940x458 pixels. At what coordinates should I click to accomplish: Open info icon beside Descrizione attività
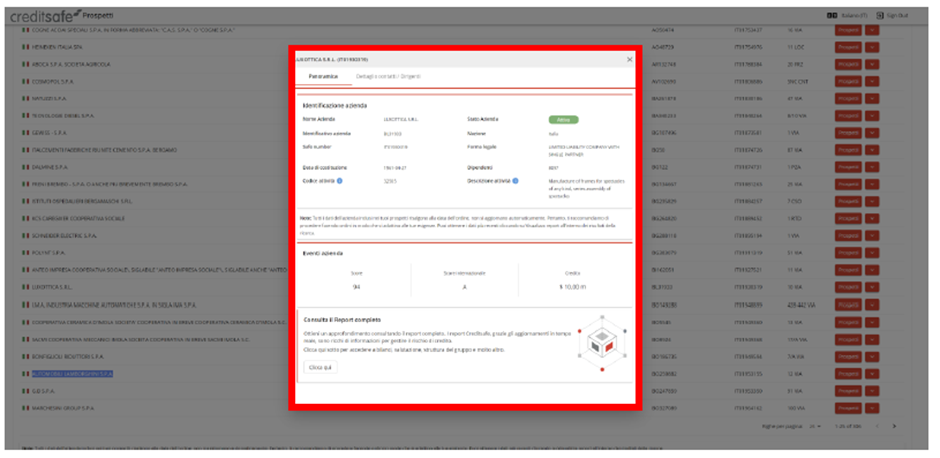tap(515, 180)
